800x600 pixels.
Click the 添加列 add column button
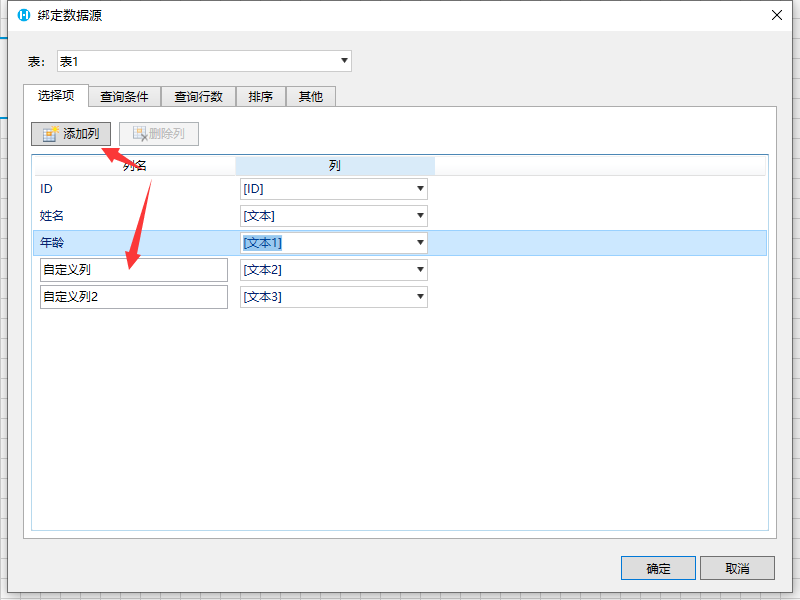pos(71,134)
